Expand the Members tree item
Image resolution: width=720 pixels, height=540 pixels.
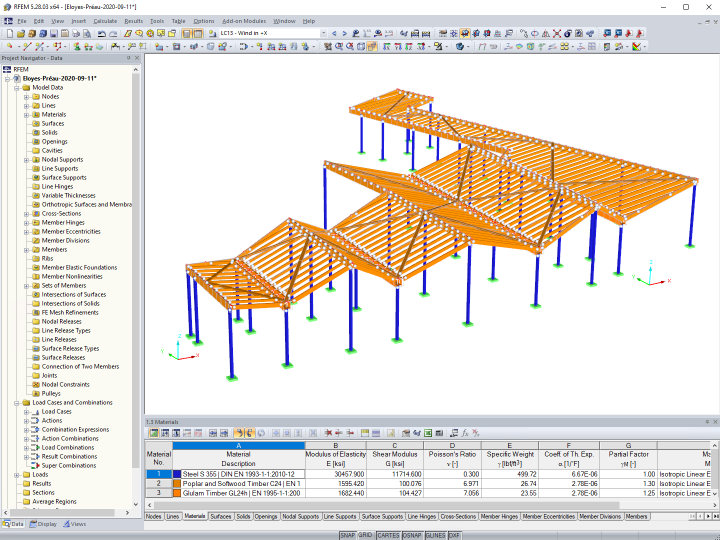tap(27, 250)
